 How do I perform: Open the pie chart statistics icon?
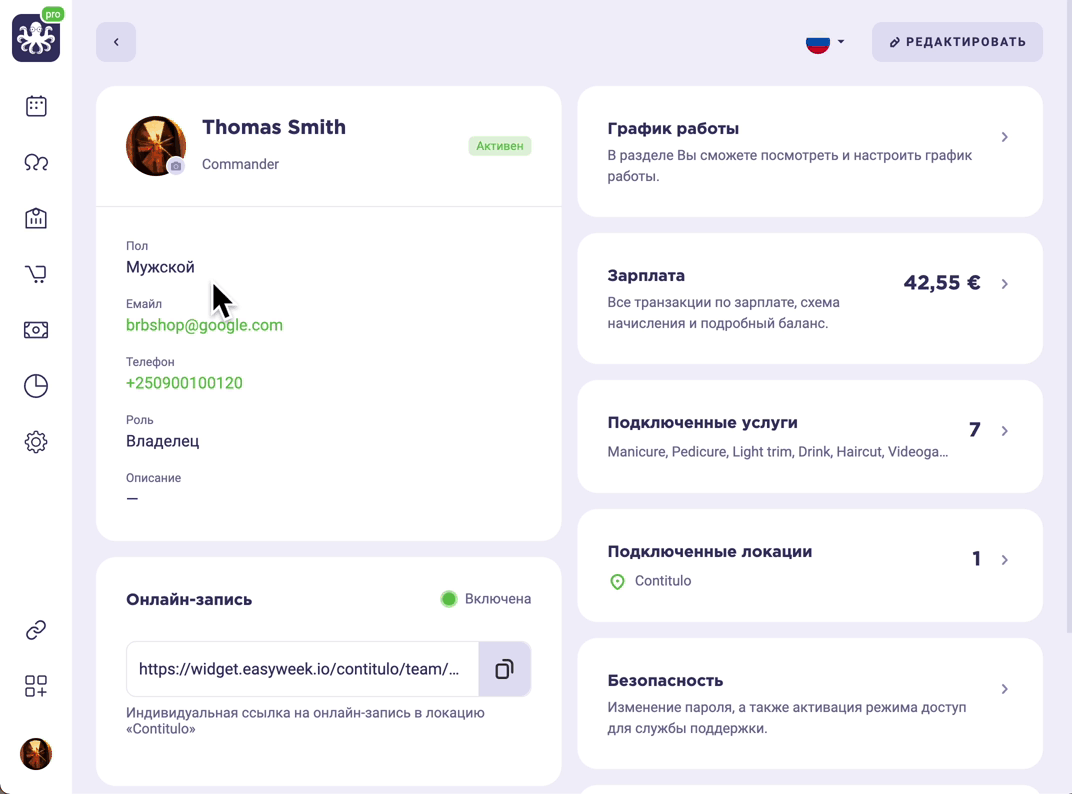pyautogui.click(x=36, y=386)
